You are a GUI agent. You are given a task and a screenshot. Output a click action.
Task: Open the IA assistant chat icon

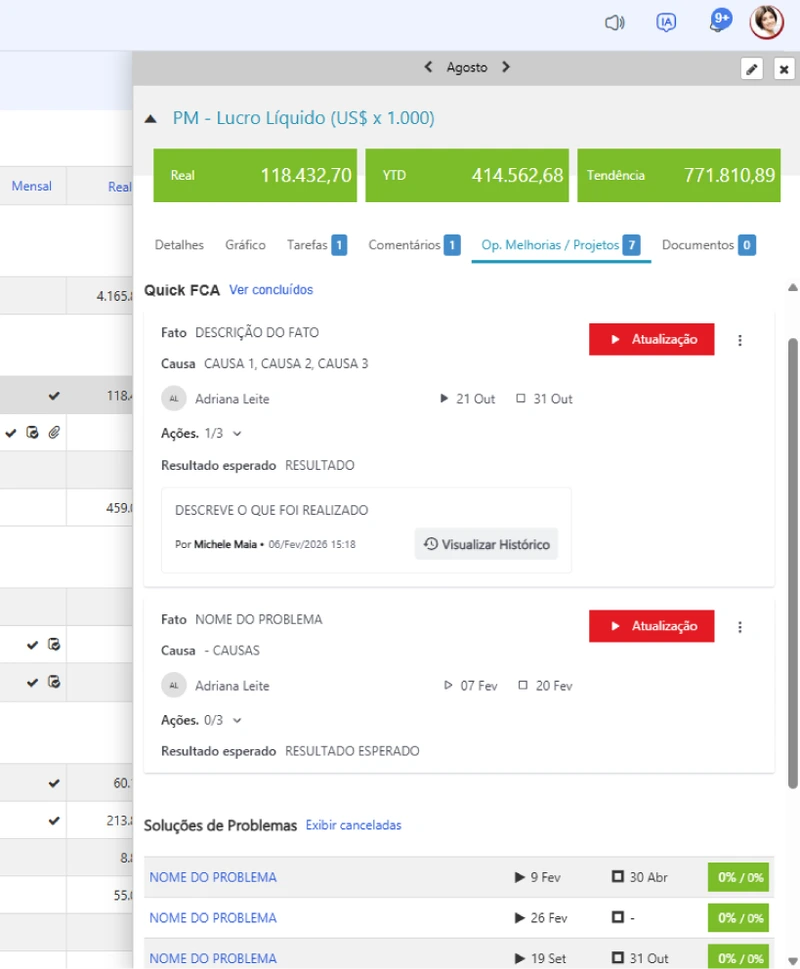click(x=665, y=23)
